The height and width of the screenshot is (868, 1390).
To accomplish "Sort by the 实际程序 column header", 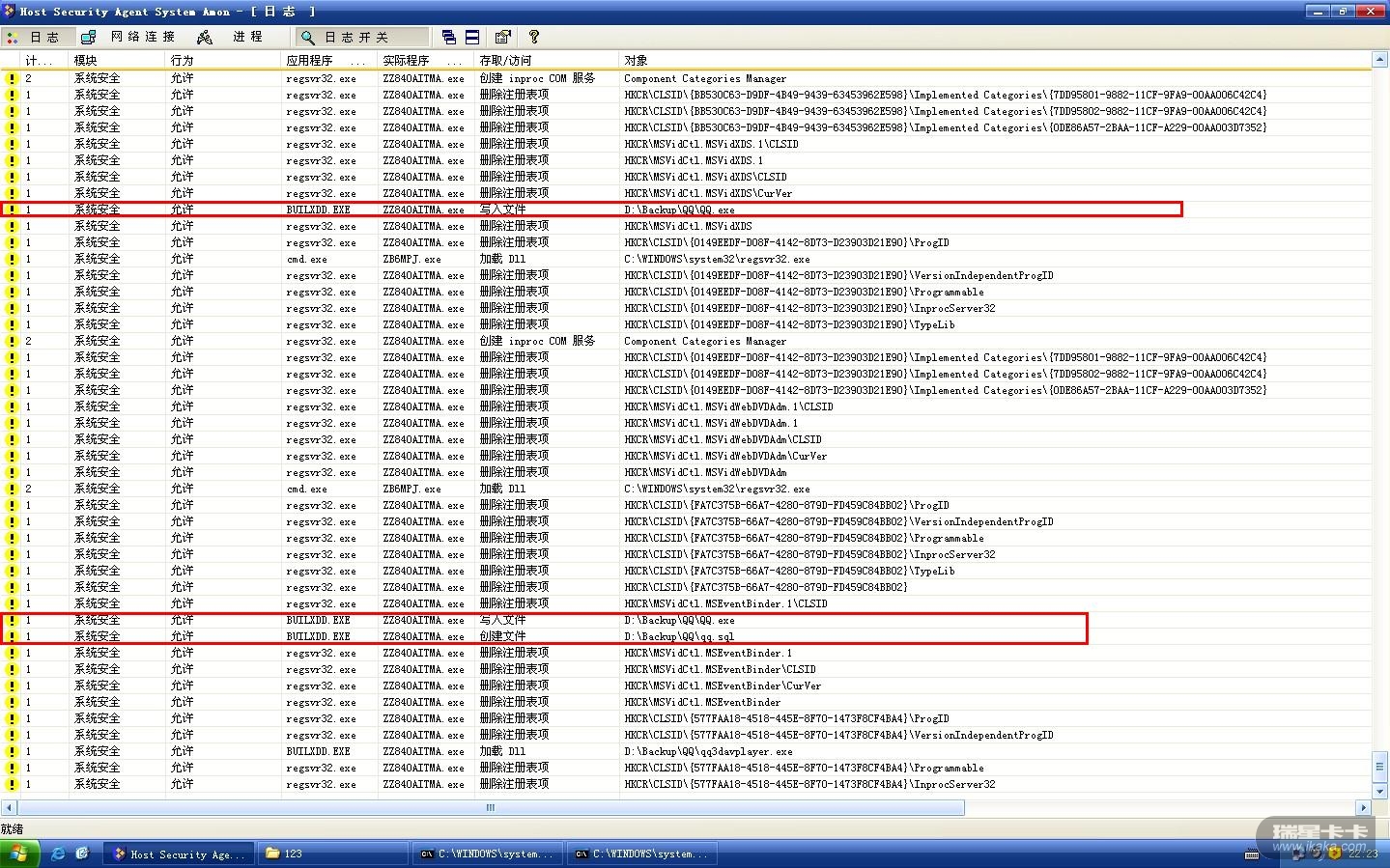I will click(x=426, y=60).
